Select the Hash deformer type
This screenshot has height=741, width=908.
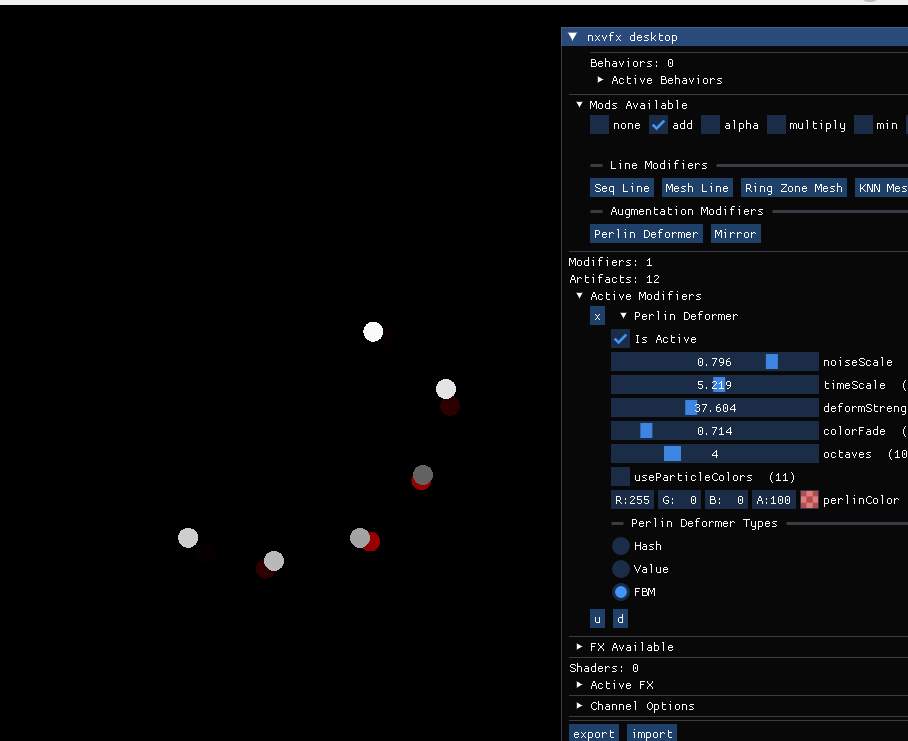(x=620, y=545)
